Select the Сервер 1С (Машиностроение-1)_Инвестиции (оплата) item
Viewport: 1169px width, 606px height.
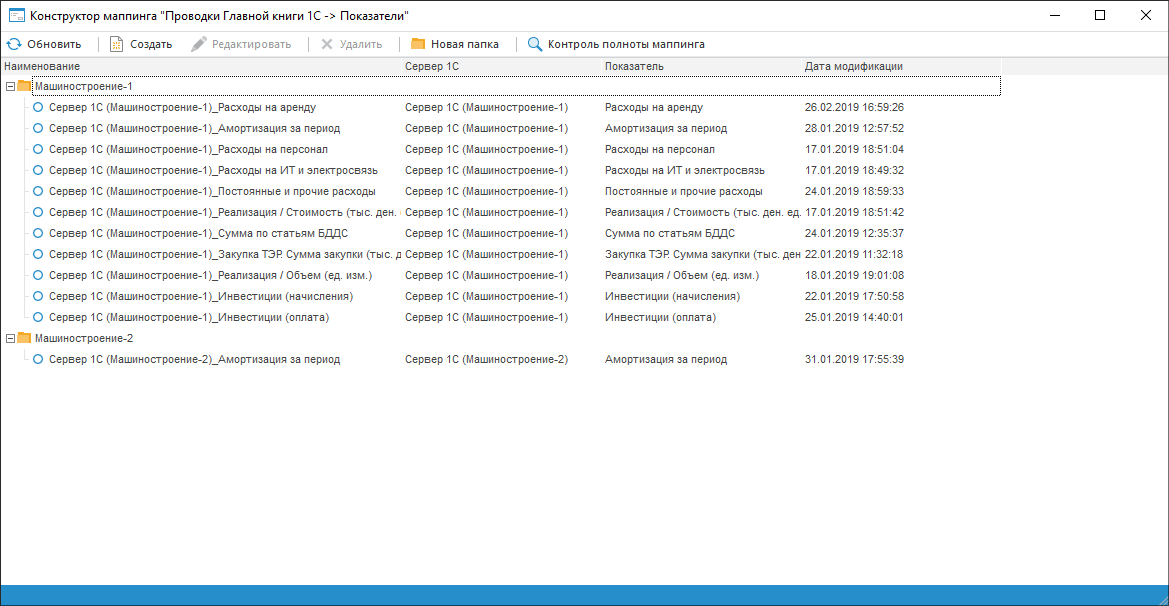[x=189, y=317]
